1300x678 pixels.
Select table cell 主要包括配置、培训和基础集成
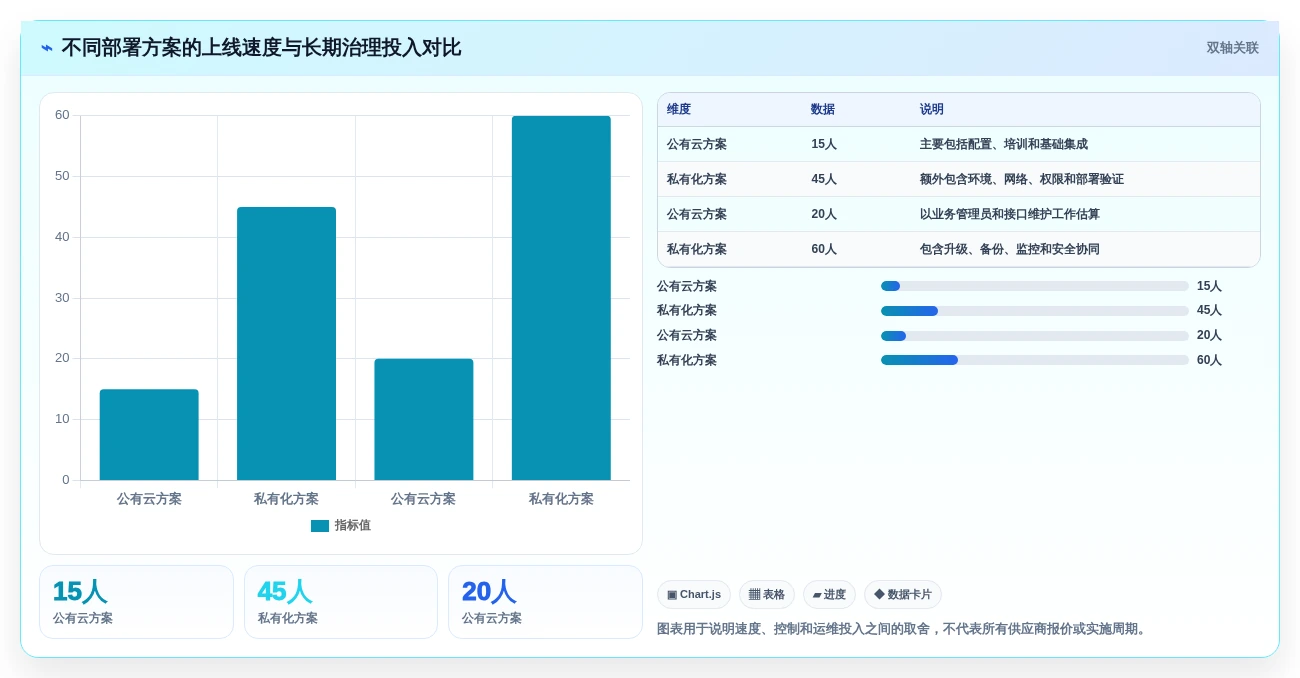pos(1004,145)
